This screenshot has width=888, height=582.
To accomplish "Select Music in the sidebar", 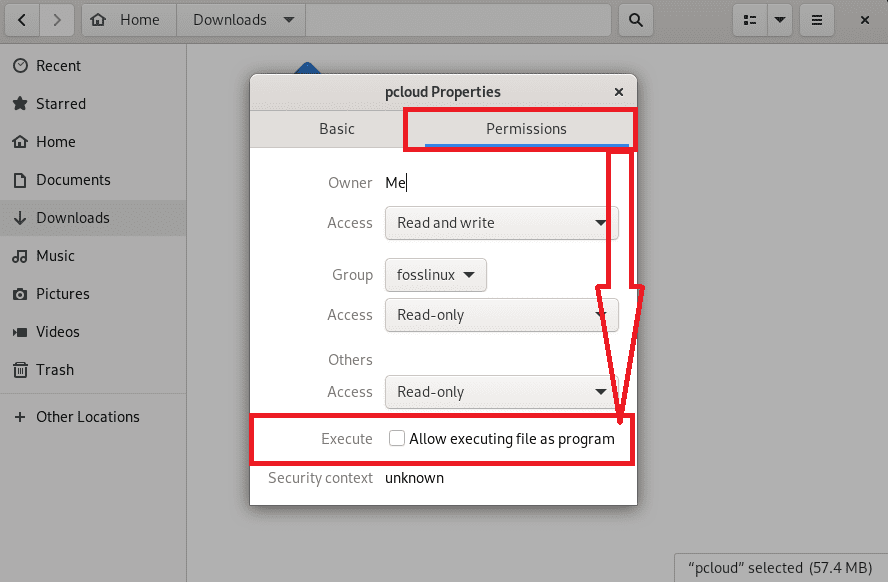I will [93, 256].
